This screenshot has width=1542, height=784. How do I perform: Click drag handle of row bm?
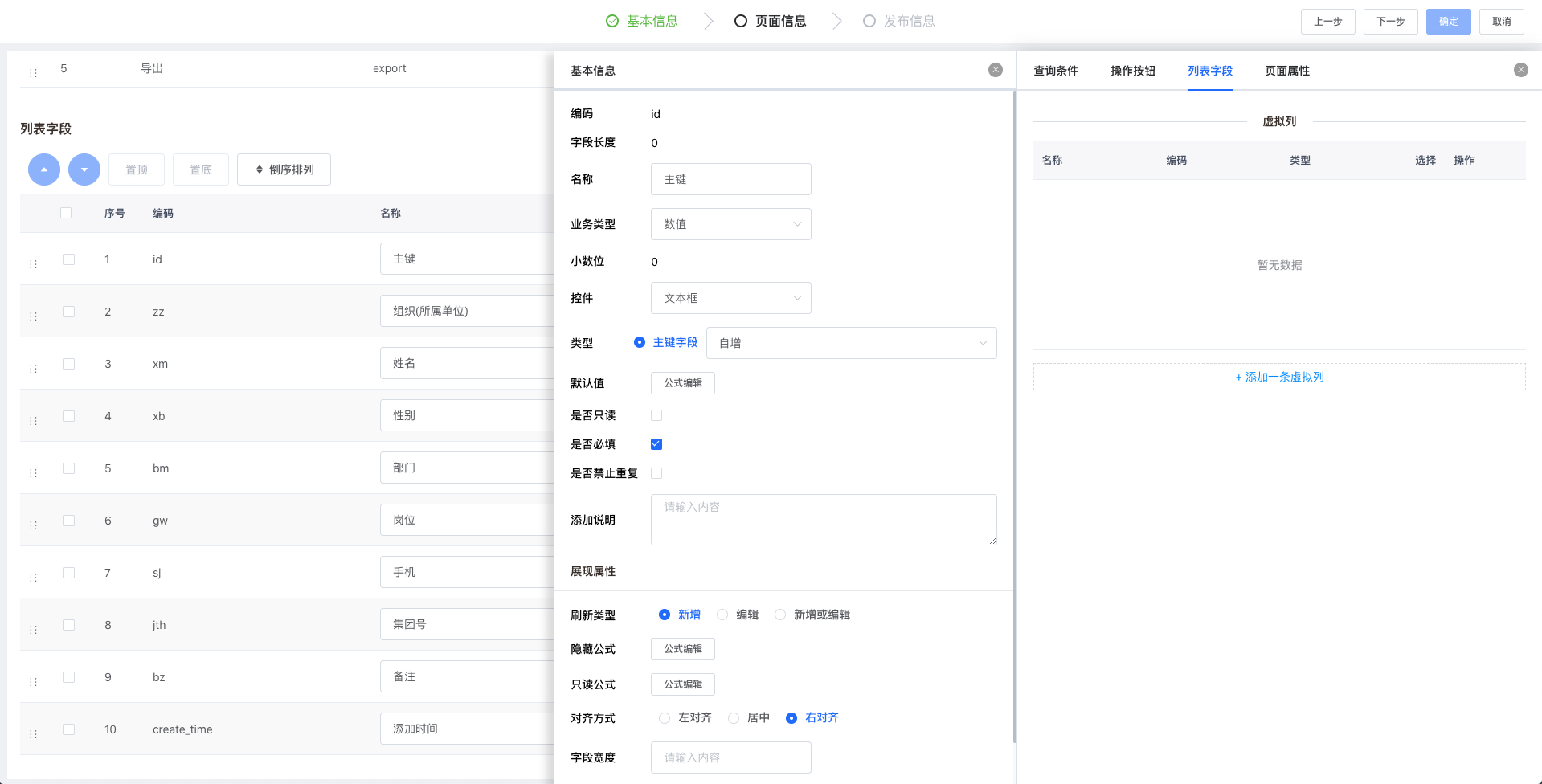pyautogui.click(x=33, y=472)
